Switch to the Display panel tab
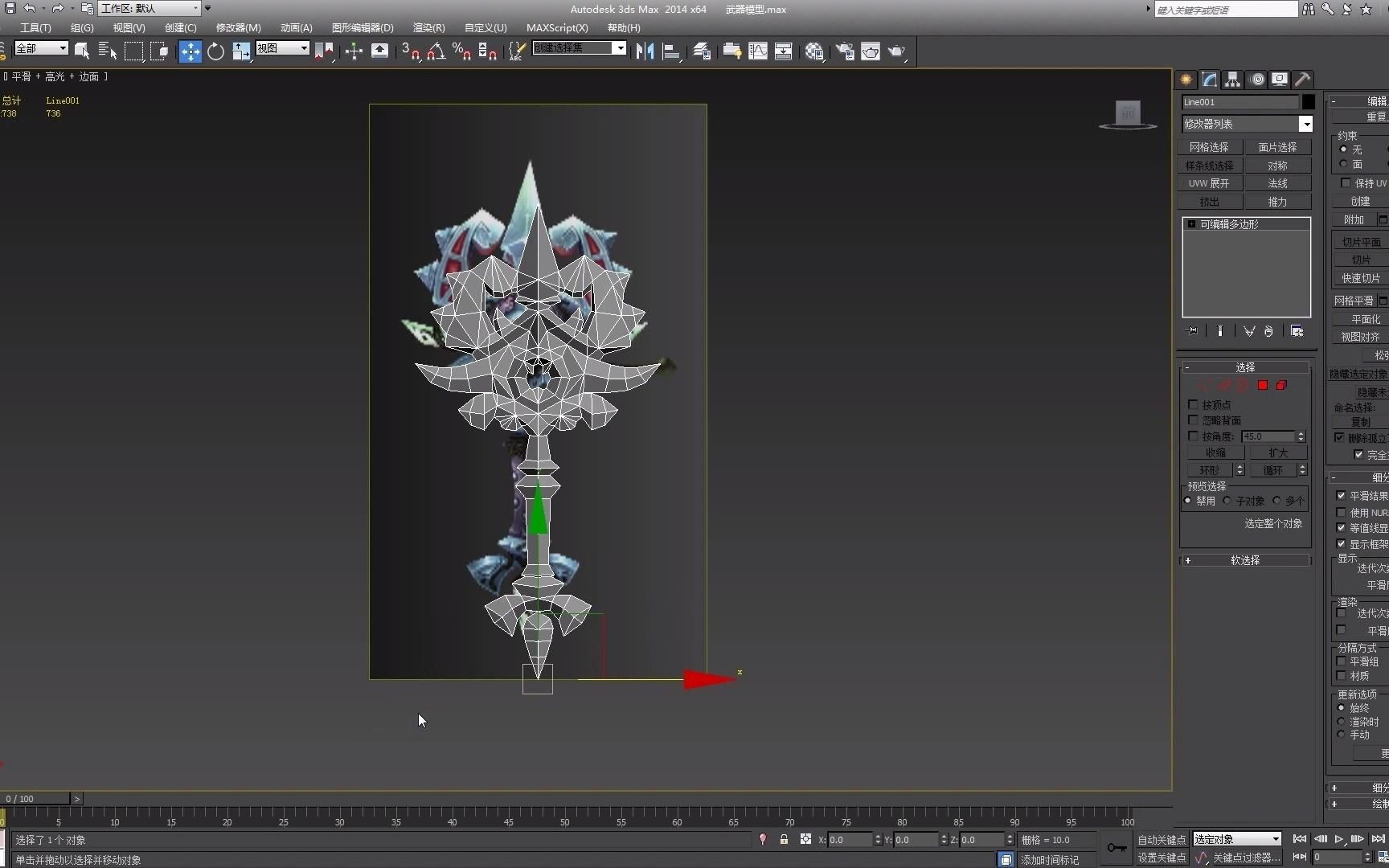Screen dimensions: 1389x868 (1280, 80)
